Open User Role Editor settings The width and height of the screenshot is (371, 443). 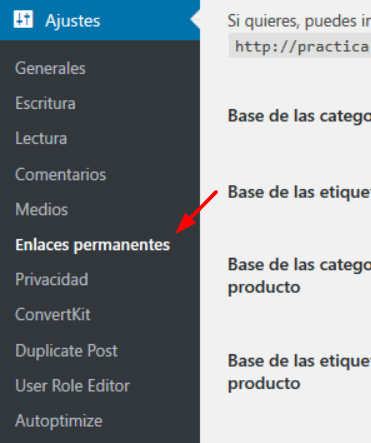click(72, 386)
